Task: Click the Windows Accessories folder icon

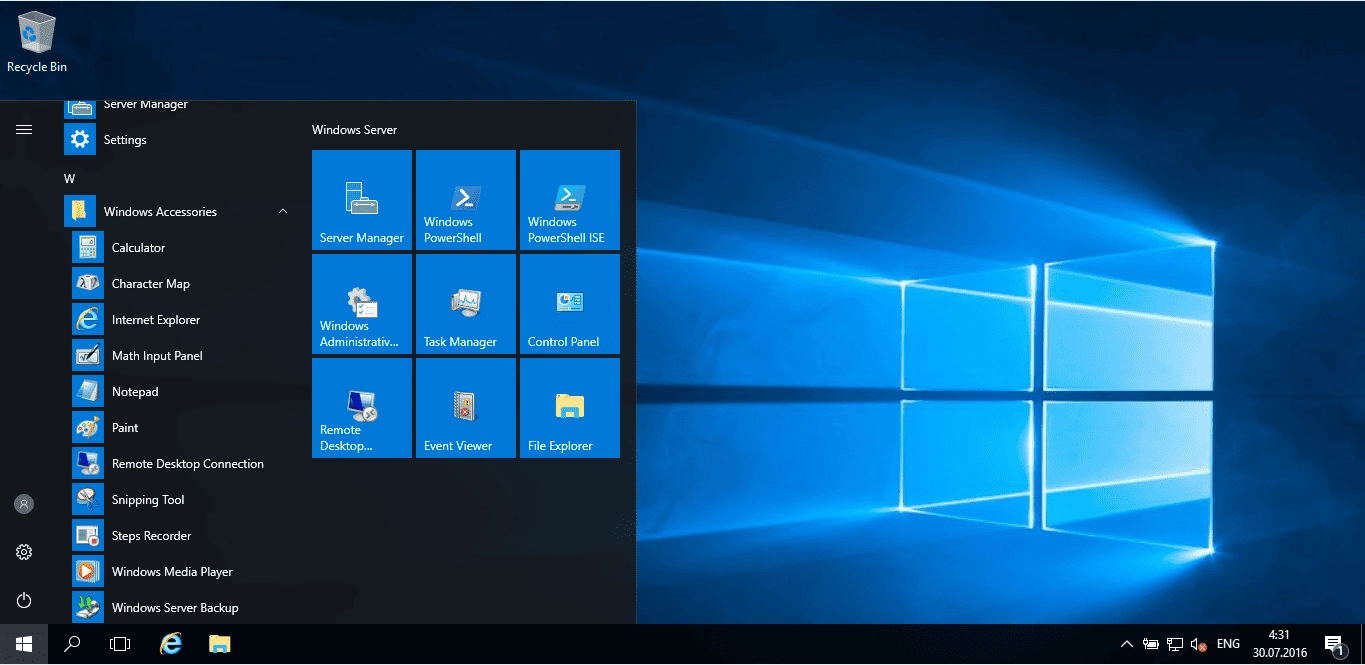Action: (x=80, y=212)
